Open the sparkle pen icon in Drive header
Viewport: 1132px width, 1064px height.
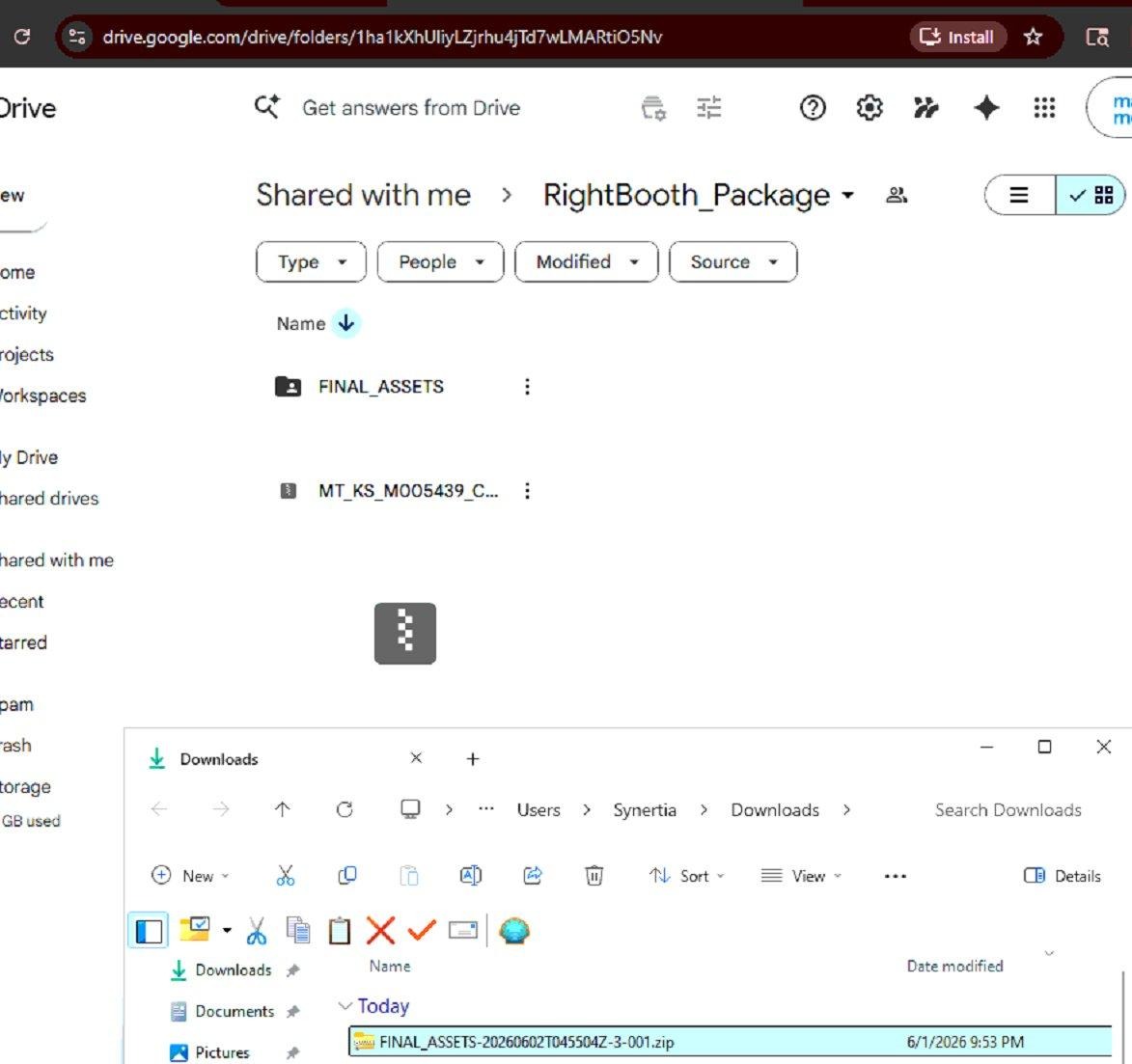(x=926, y=107)
